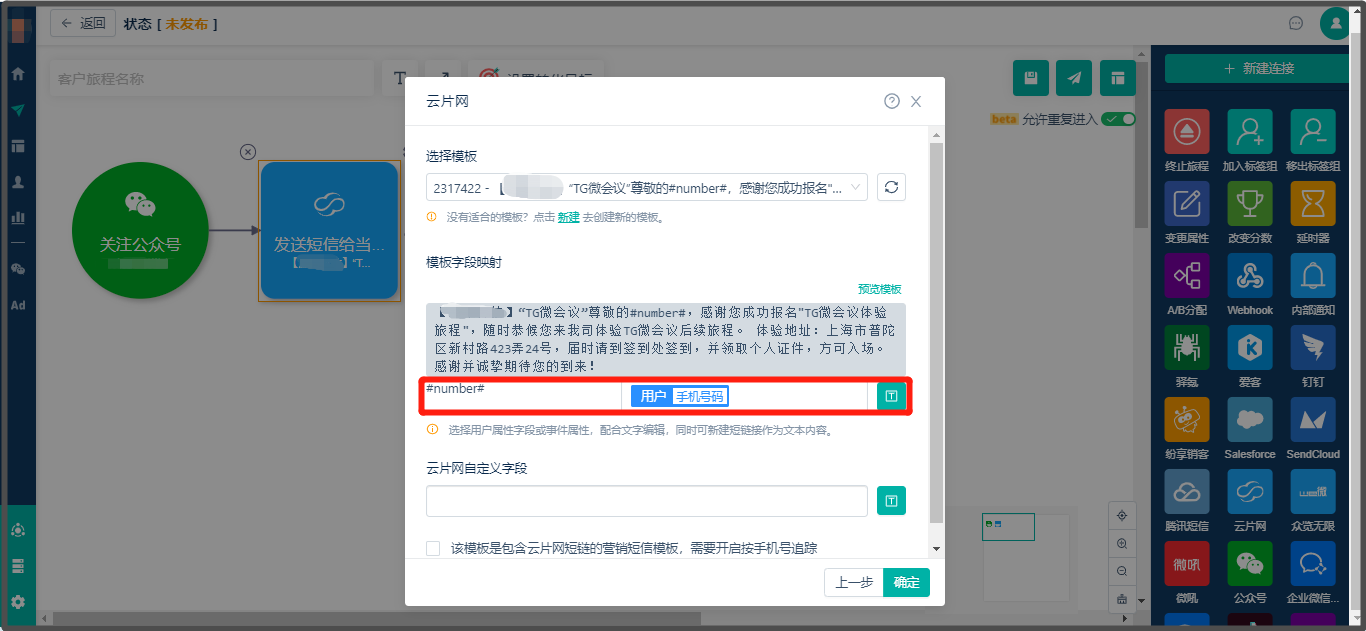Select the 移出标签组 node icon
The image size is (1366, 631).
(1313, 131)
